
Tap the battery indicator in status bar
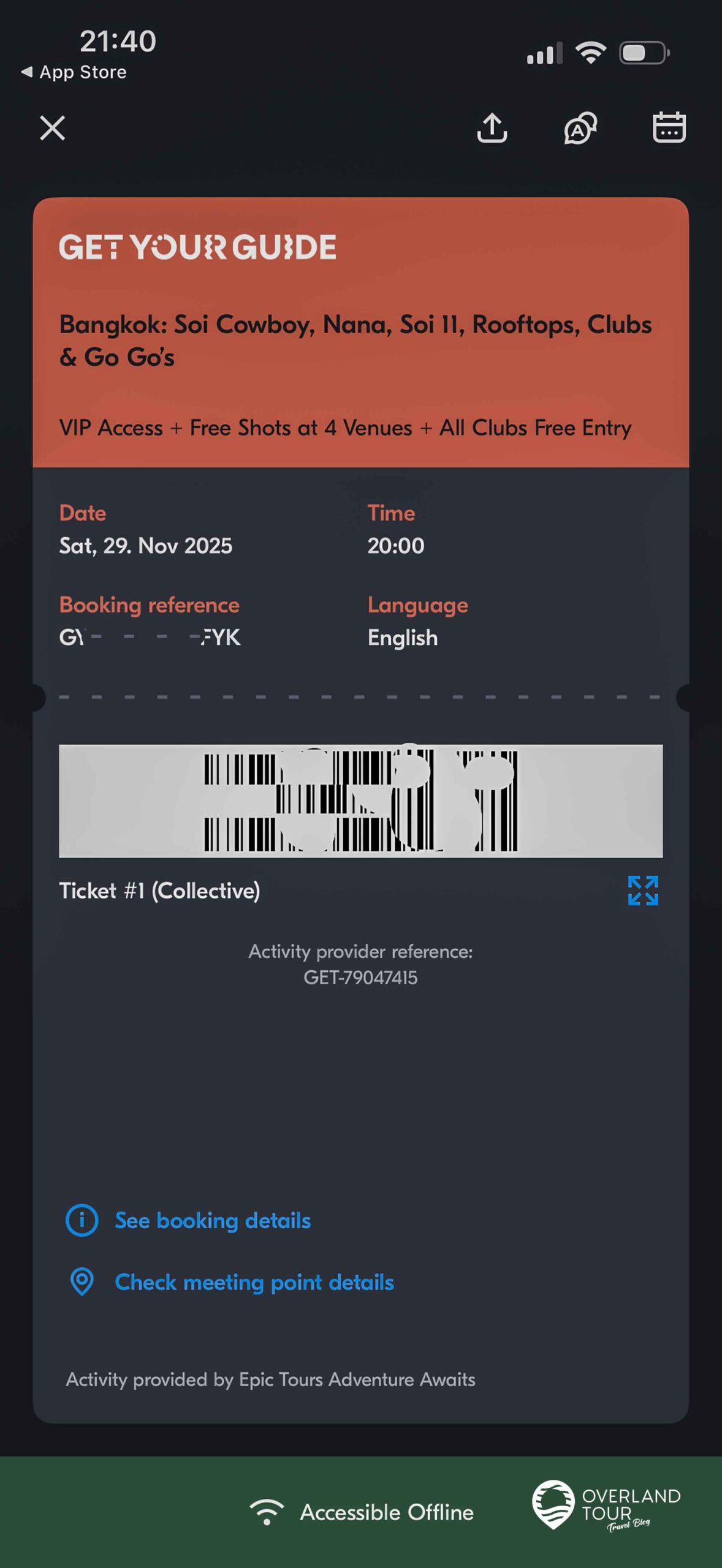[x=644, y=53]
